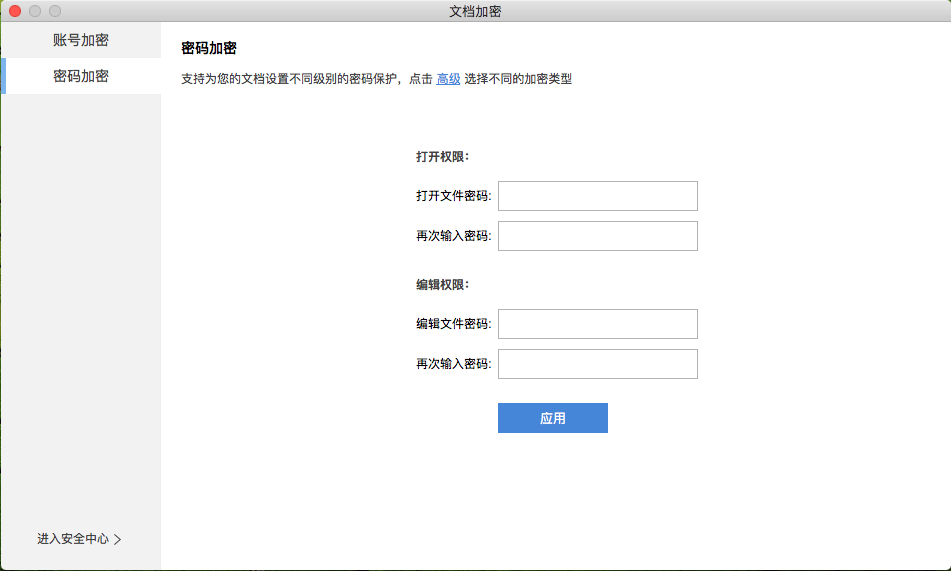Image resolution: width=951 pixels, height=571 pixels.
Task: Select the 密码加密 heading text
Action: (209, 48)
